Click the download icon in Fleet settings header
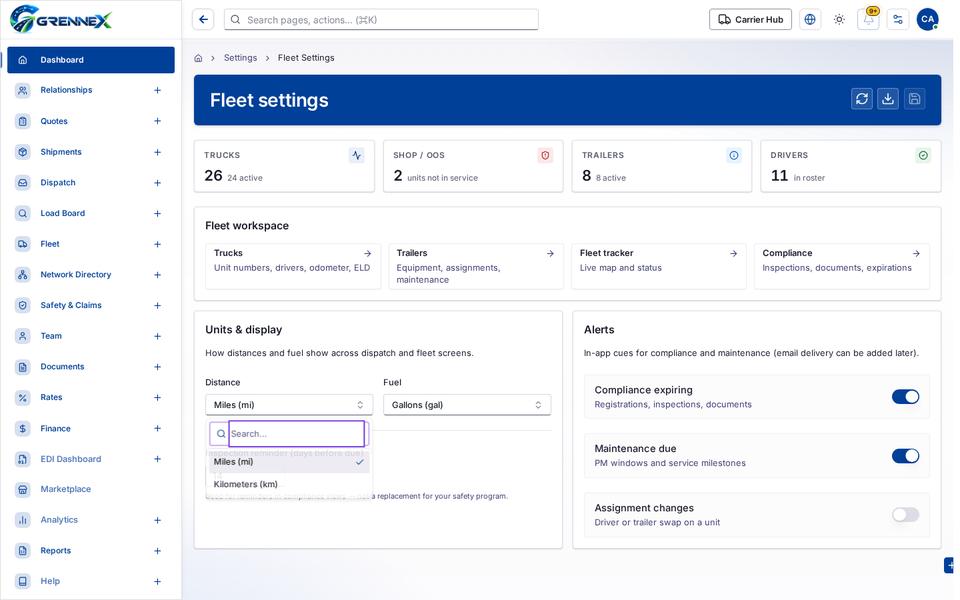The height and width of the screenshot is (600, 960). tap(888, 99)
